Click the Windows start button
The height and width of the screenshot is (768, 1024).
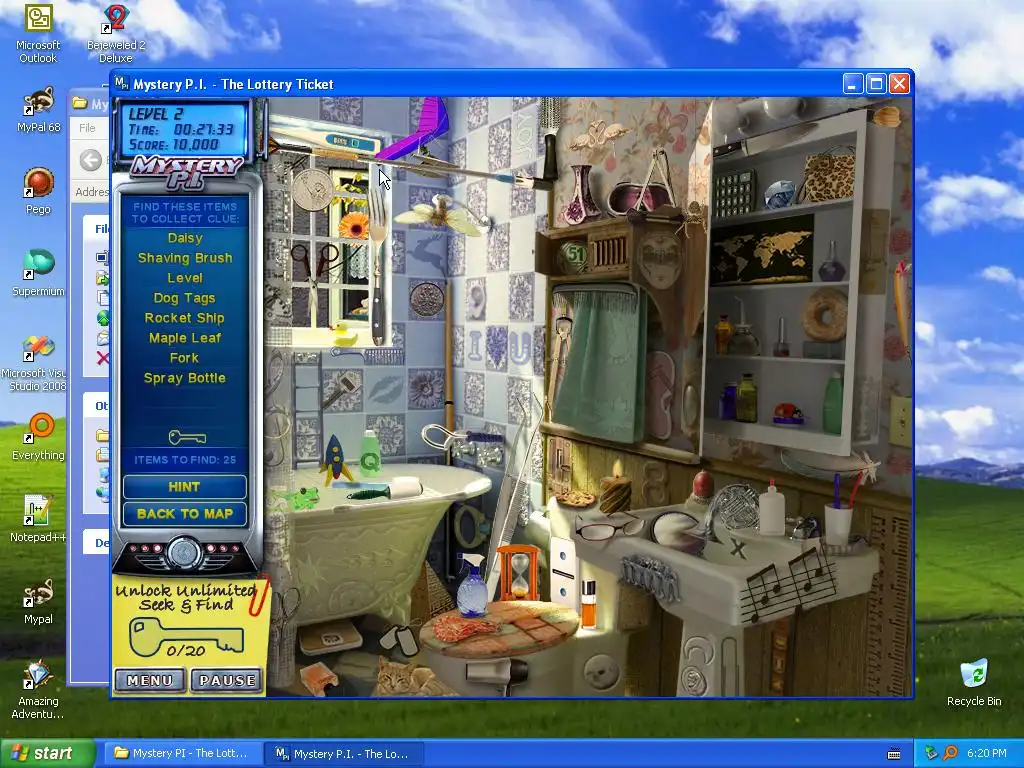[x=48, y=753]
